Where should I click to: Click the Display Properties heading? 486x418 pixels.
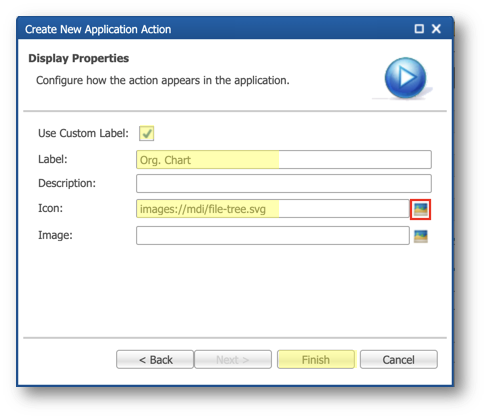(x=79, y=58)
